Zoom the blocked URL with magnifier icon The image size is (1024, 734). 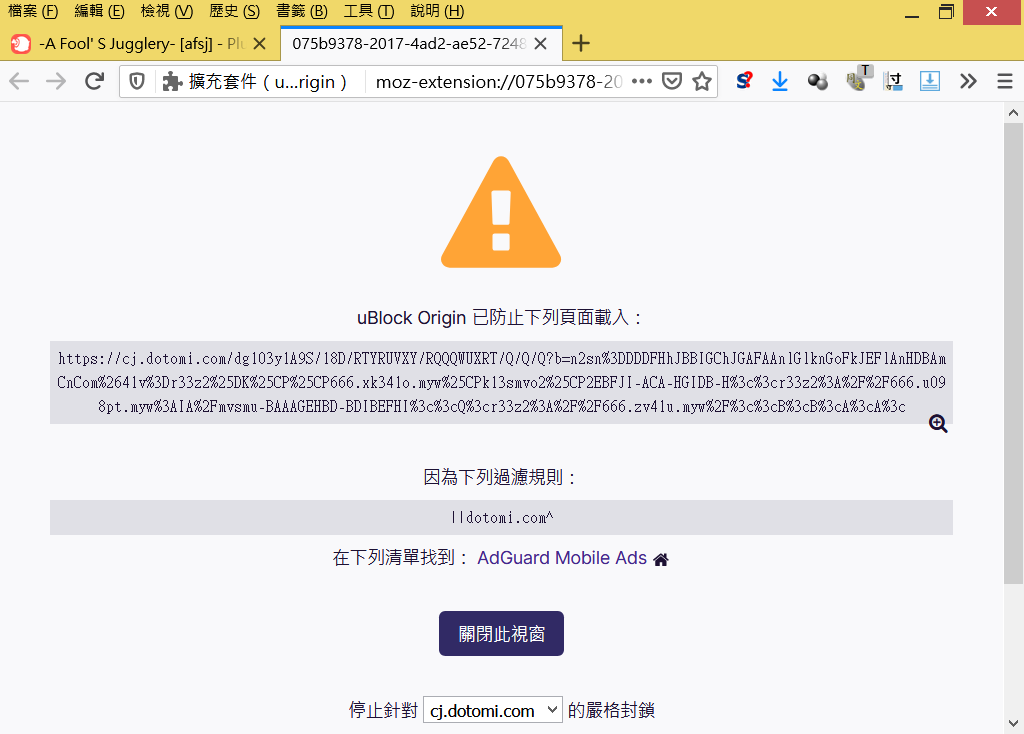938,424
